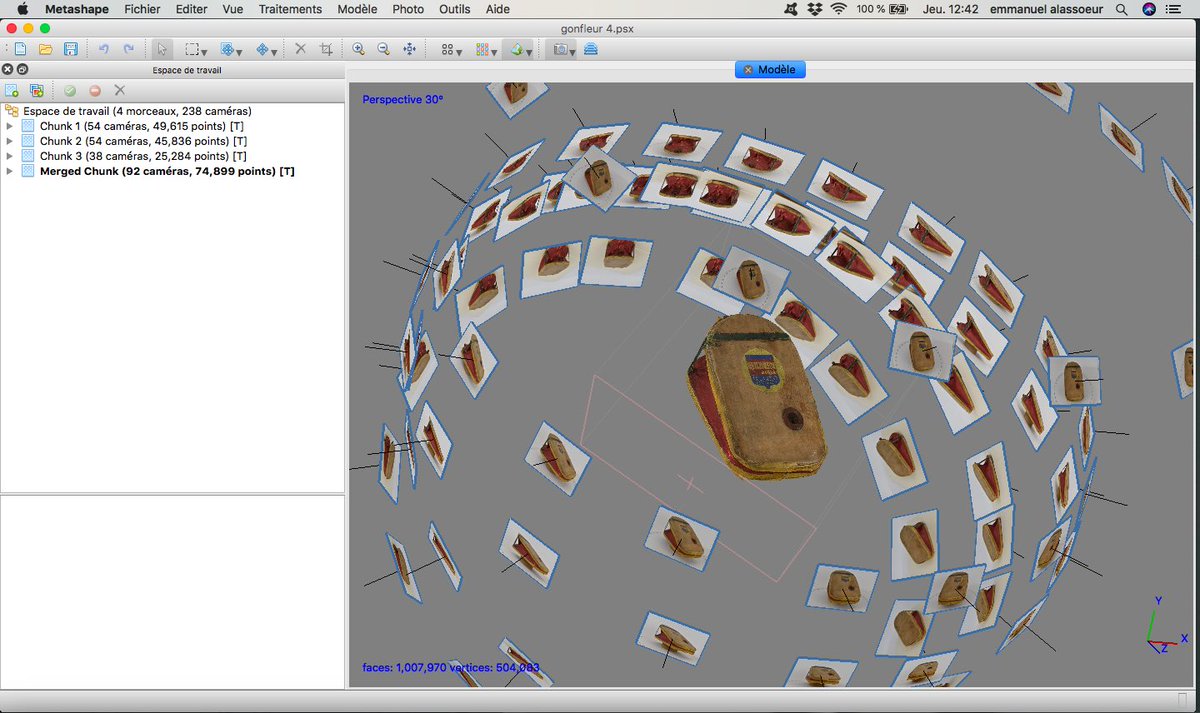Open Siri from the menu bar
The height and width of the screenshot is (713, 1200).
1149,9
